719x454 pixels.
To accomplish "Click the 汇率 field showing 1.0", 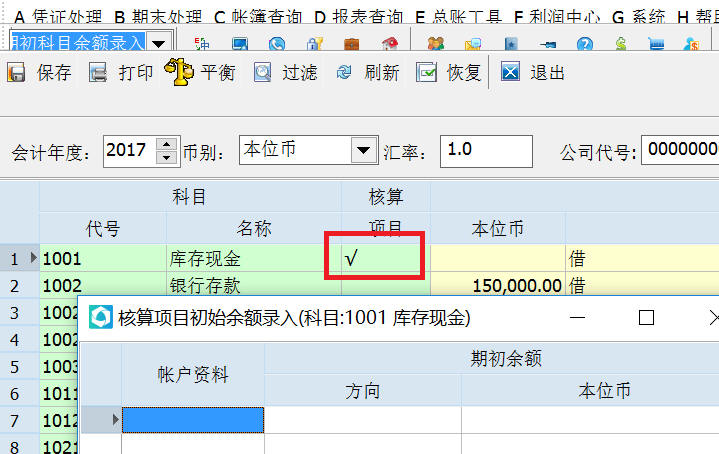I will [x=486, y=151].
